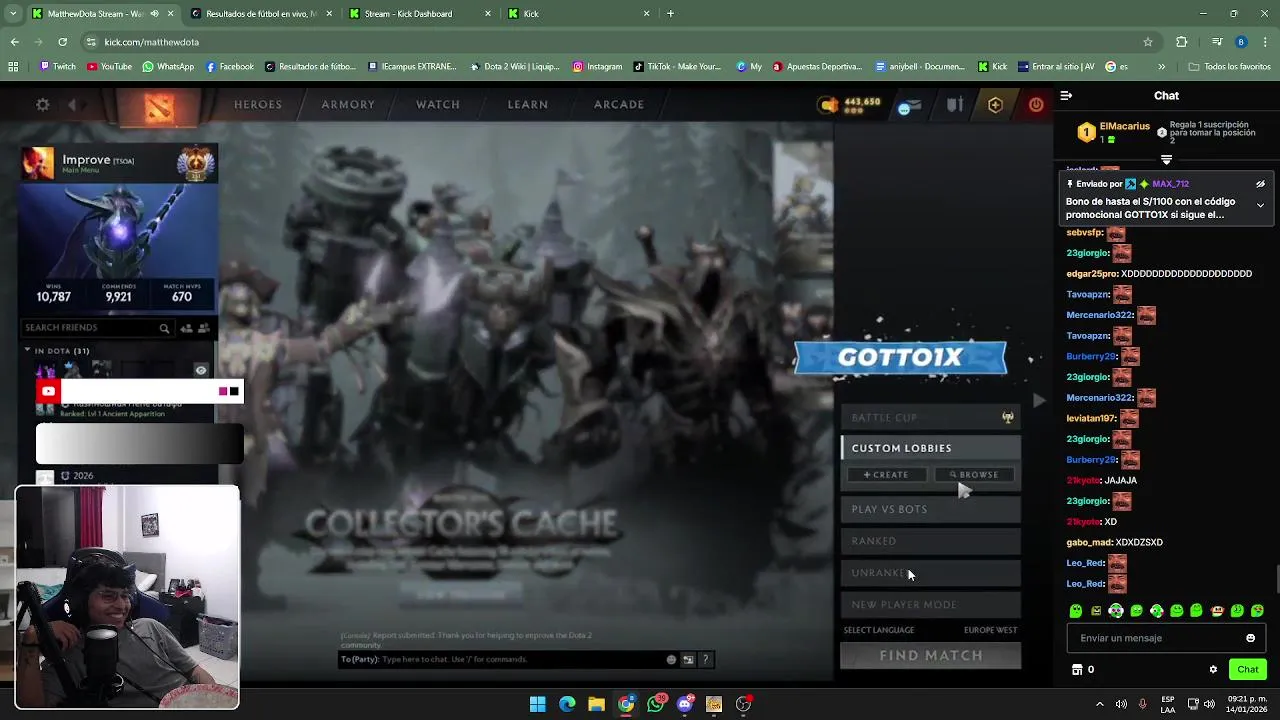Hide the pinned chat message
The width and height of the screenshot is (1280, 720).
point(1260,184)
